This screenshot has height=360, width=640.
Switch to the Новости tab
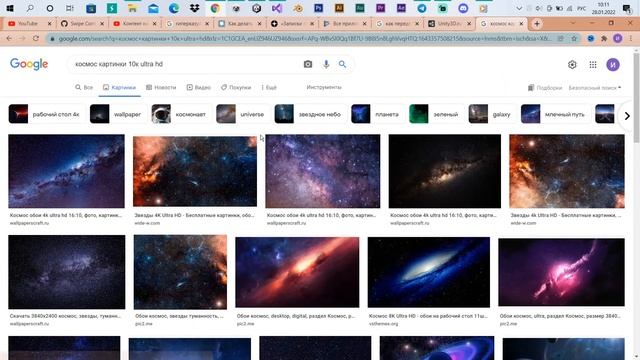click(x=161, y=87)
